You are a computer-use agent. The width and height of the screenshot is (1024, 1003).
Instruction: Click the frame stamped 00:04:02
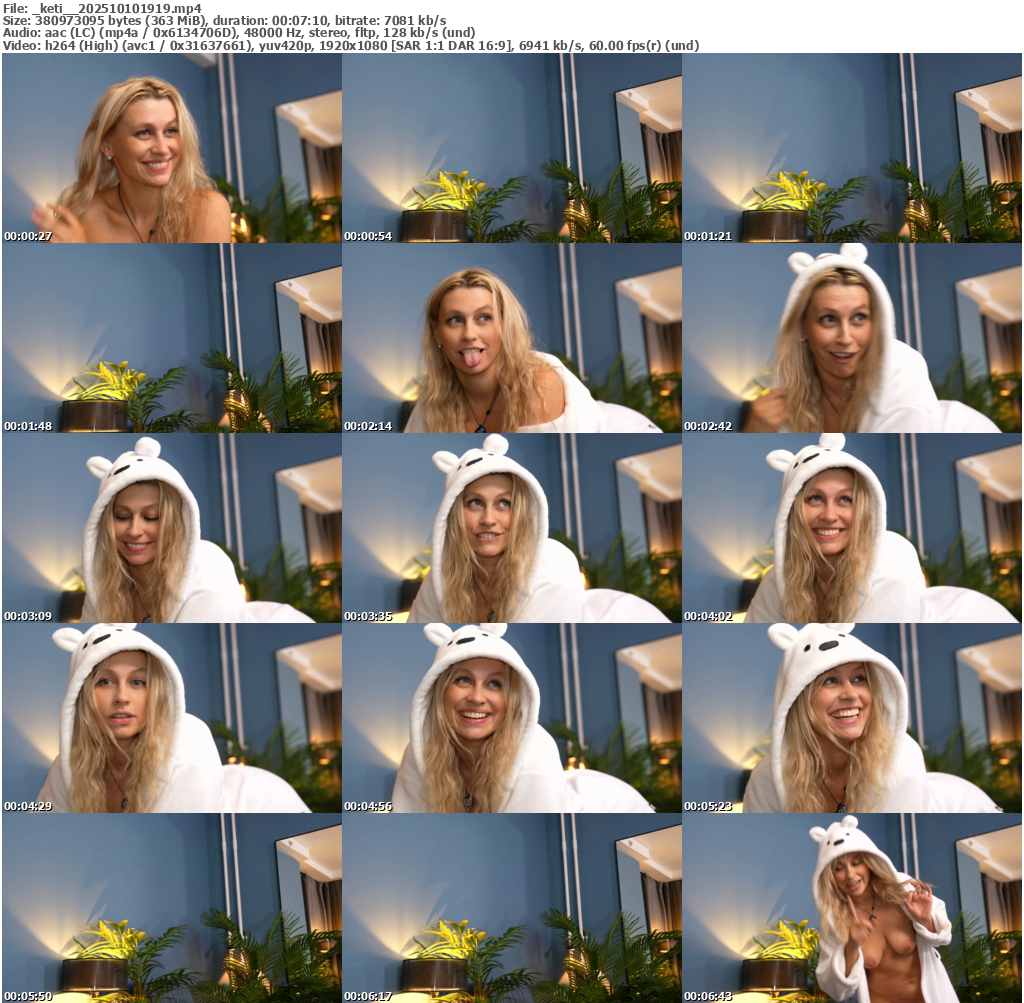point(851,528)
